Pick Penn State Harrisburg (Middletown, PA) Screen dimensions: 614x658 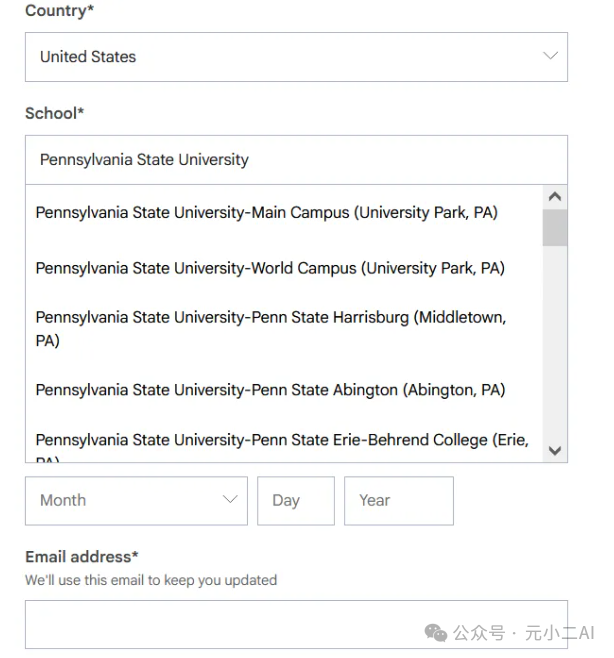pos(270,328)
